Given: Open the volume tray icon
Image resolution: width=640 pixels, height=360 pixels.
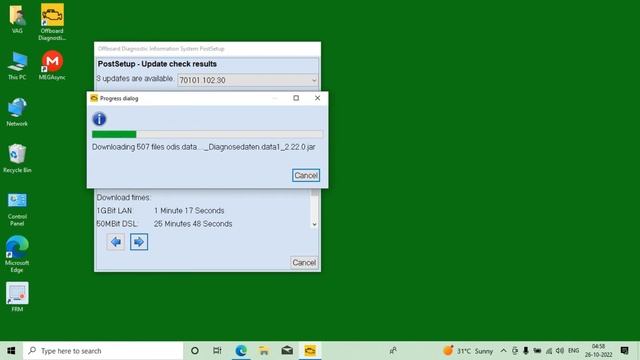Looking at the screenshot, I should click(x=560, y=351).
